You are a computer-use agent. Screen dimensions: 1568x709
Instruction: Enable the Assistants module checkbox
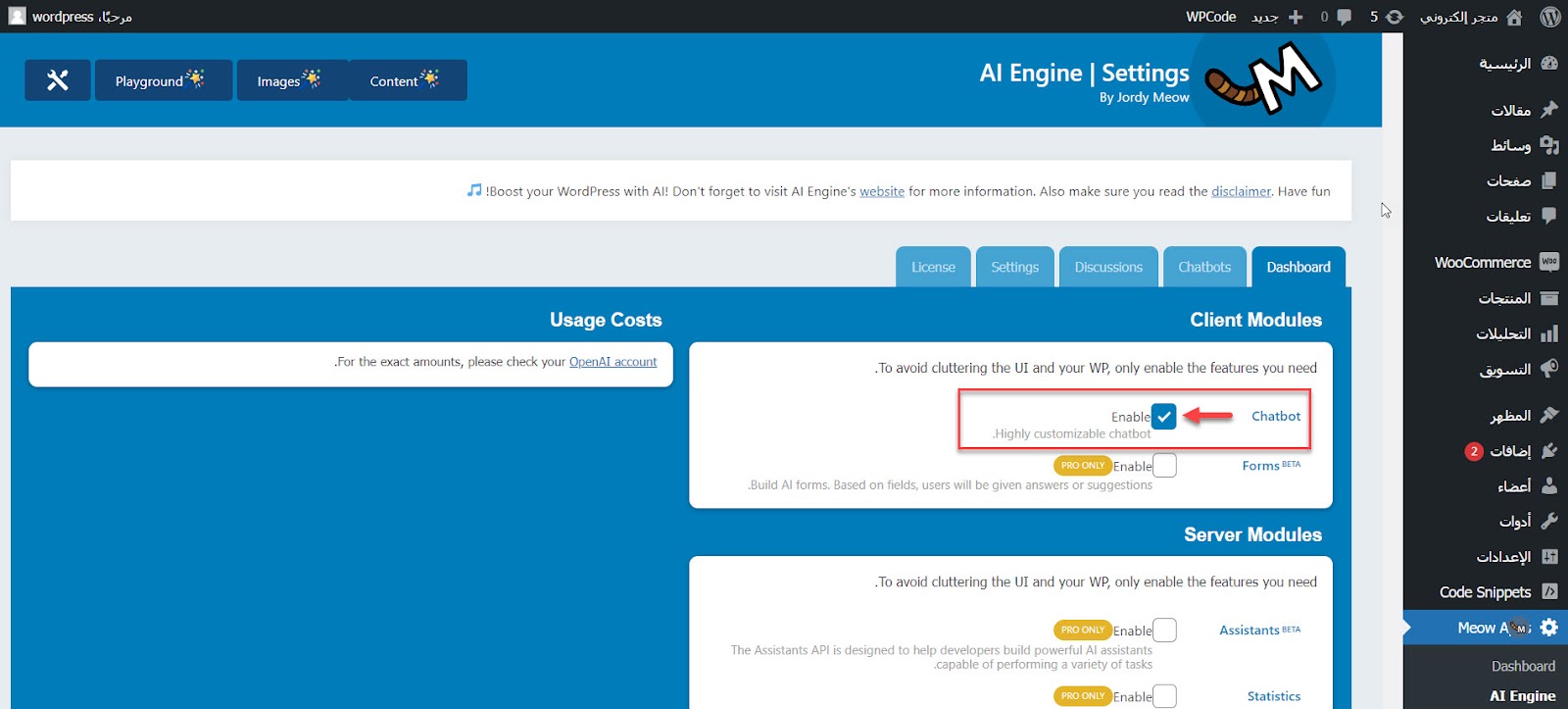(1164, 631)
